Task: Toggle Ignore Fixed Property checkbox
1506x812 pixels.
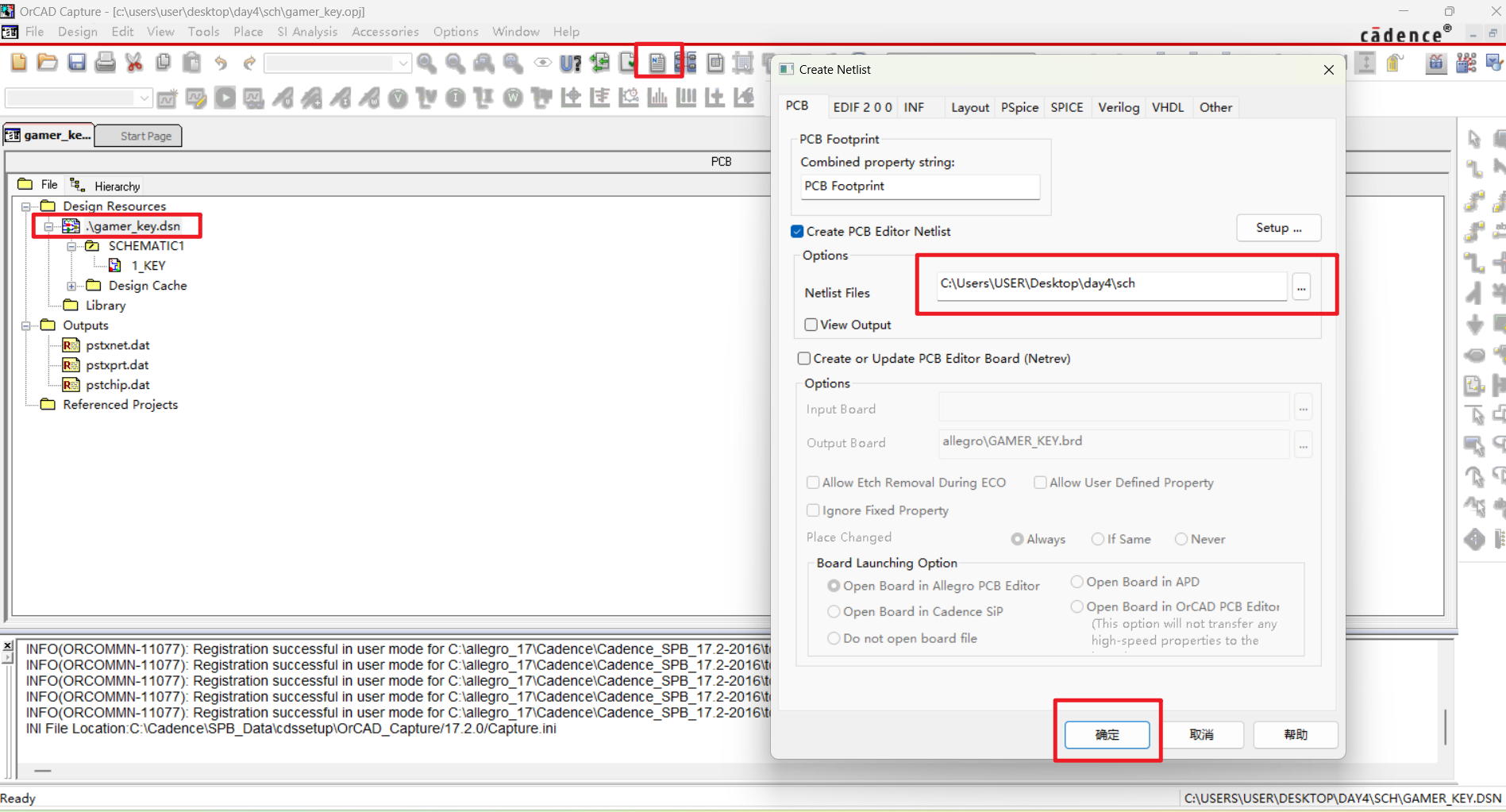Action: tap(813, 510)
